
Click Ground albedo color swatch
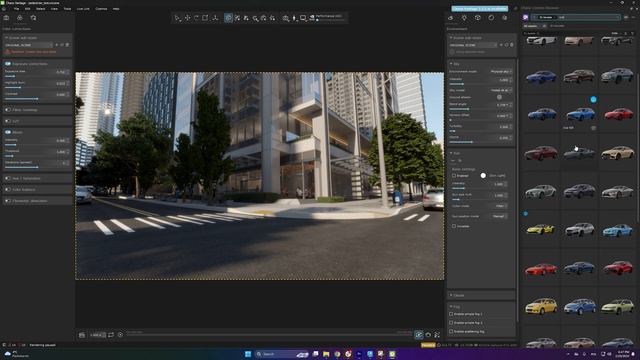coord(499,97)
